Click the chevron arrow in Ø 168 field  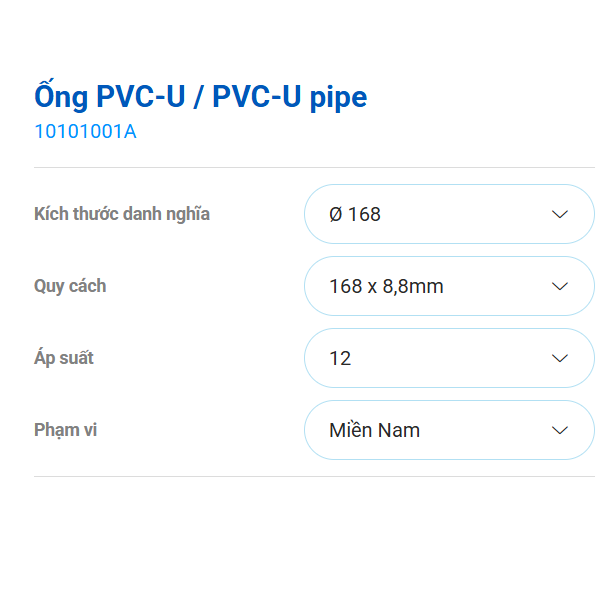(560, 214)
